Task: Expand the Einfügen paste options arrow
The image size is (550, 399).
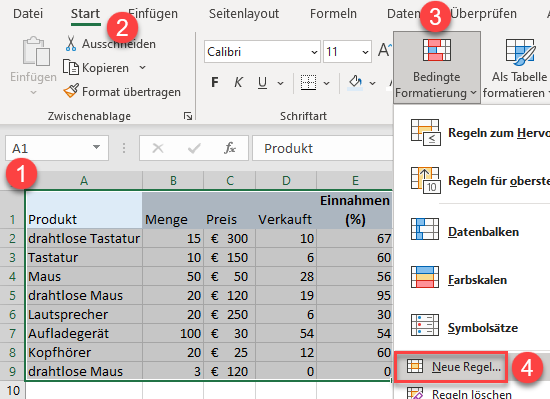Action: coord(33,92)
